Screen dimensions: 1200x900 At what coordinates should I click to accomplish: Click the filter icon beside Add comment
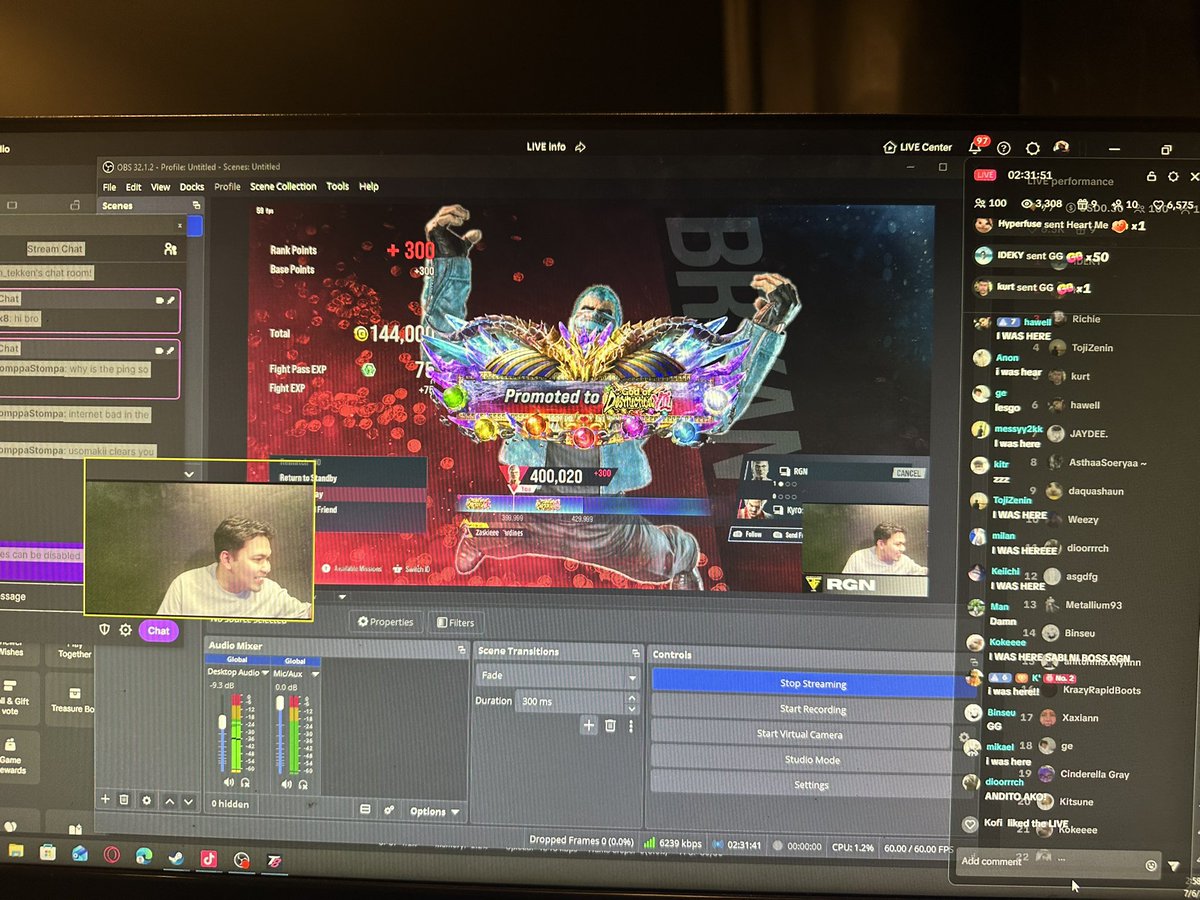(x=1174, y=866)
